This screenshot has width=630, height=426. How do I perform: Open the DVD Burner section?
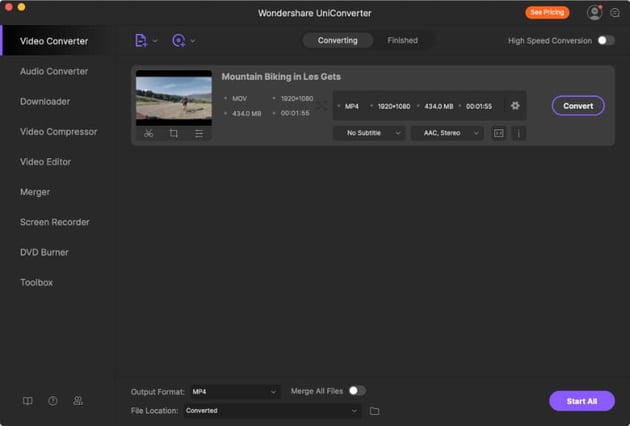[x=44, y=252]
